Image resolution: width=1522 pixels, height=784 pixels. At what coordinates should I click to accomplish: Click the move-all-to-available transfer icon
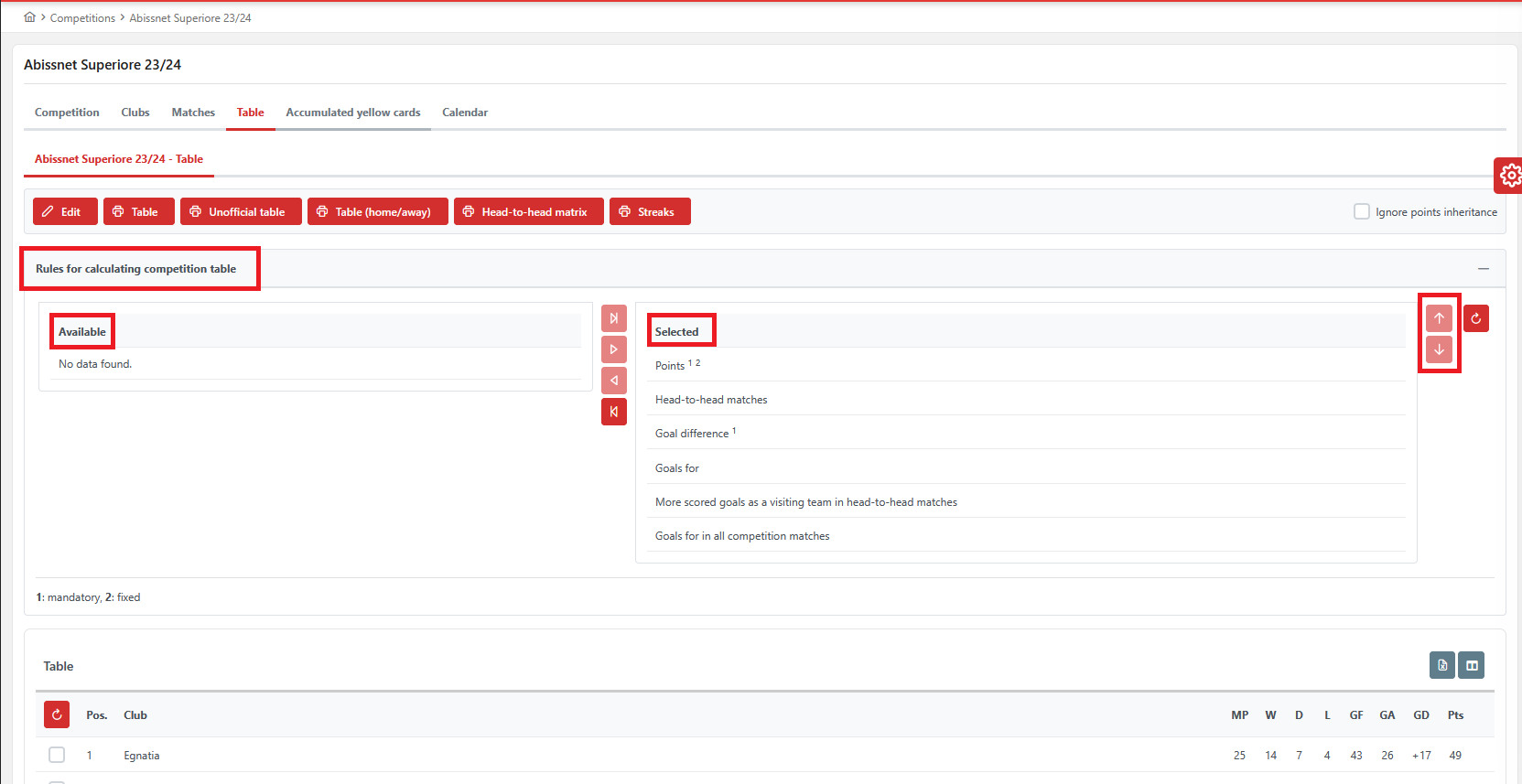(613, 412)
